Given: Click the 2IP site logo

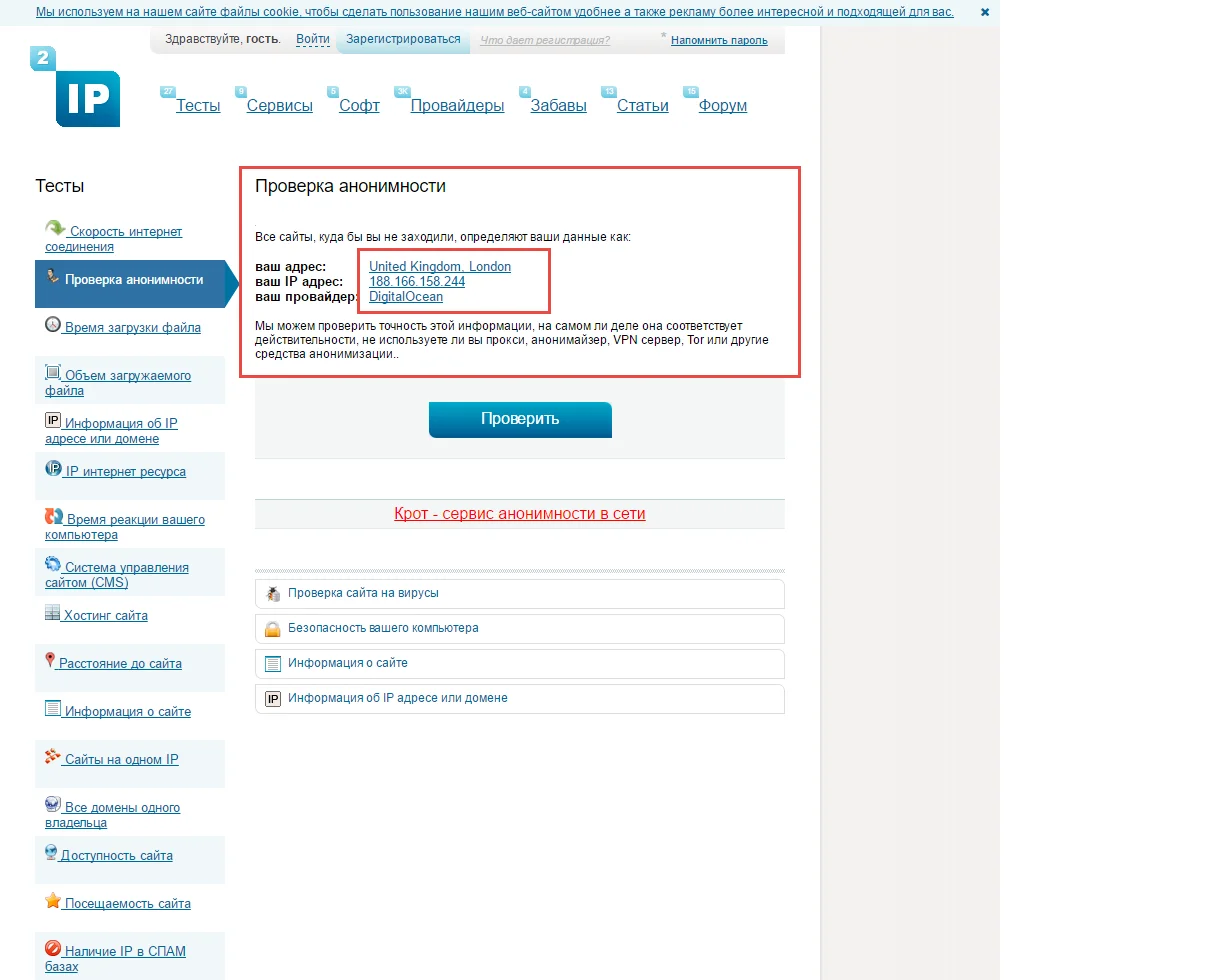Looking at the screenshot, I should coord(75,87).
